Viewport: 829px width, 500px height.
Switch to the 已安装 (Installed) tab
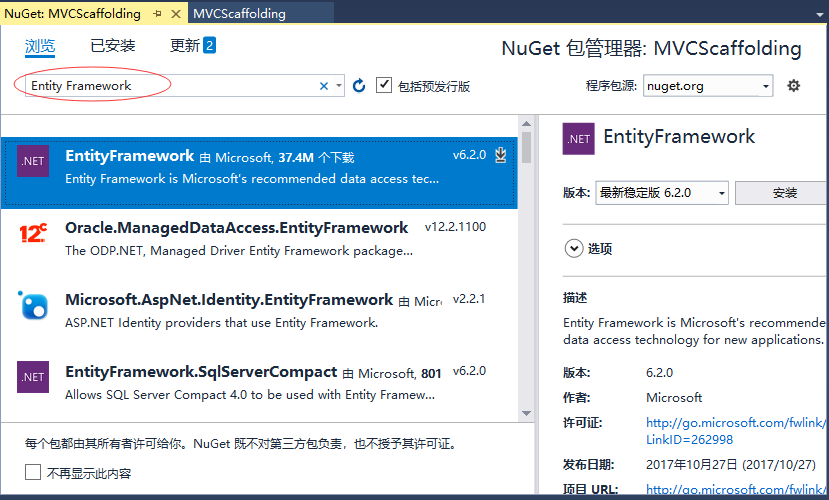[112, 46]
